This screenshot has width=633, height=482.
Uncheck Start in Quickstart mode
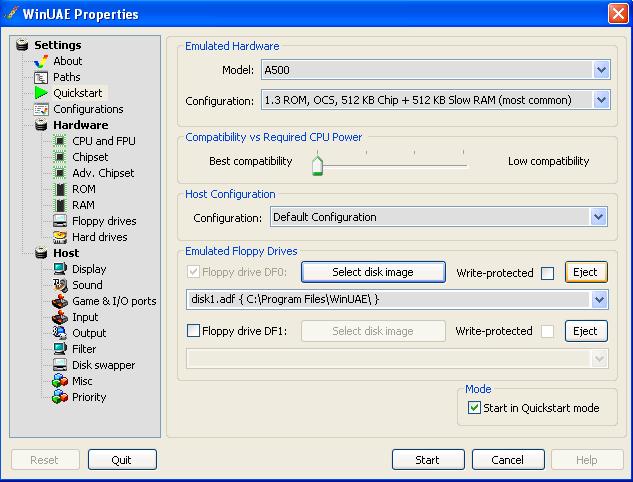474,408
